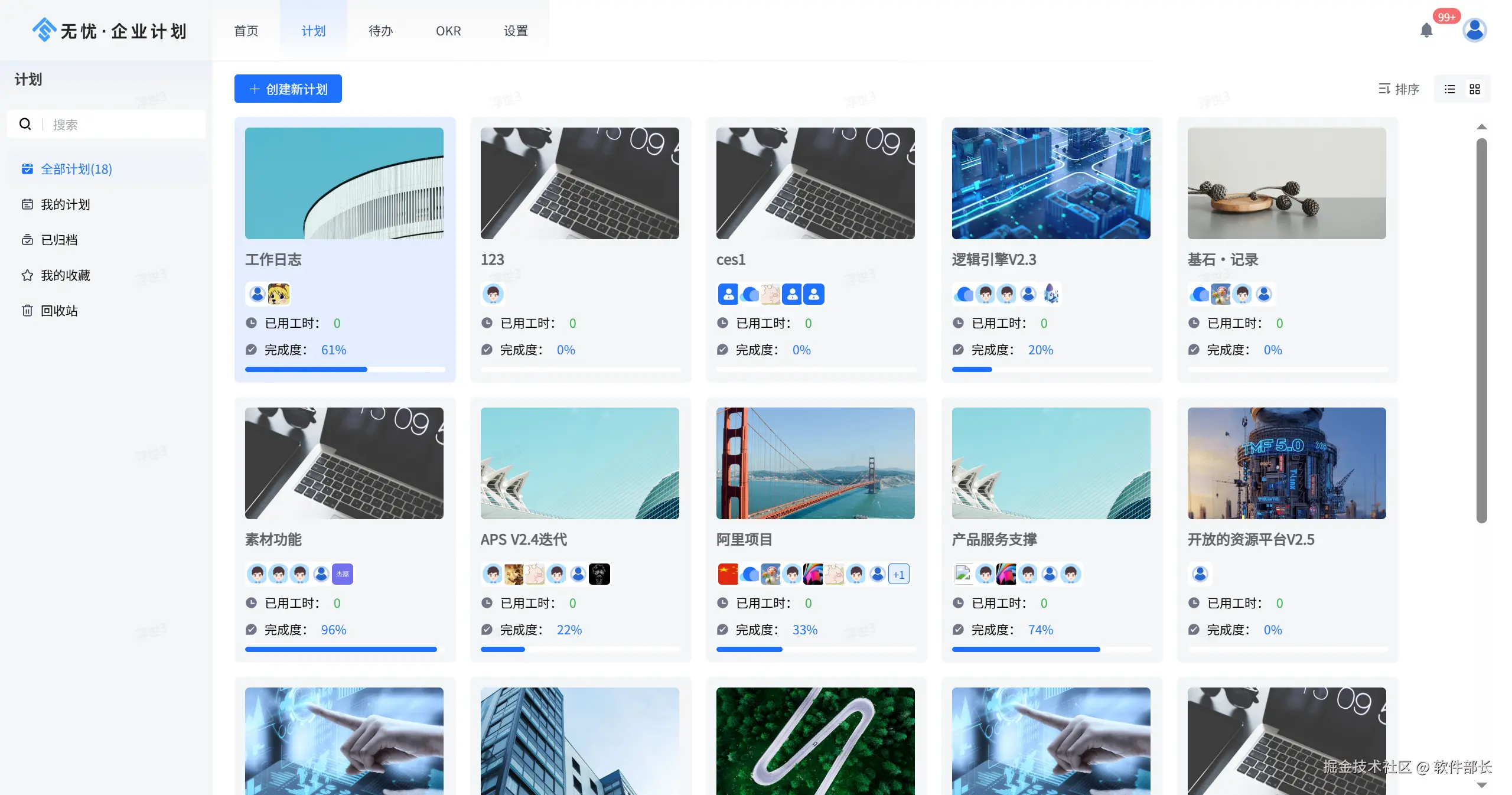
Task: Click the scrollbar down arrow
Action: click(x=1481, y=785)
